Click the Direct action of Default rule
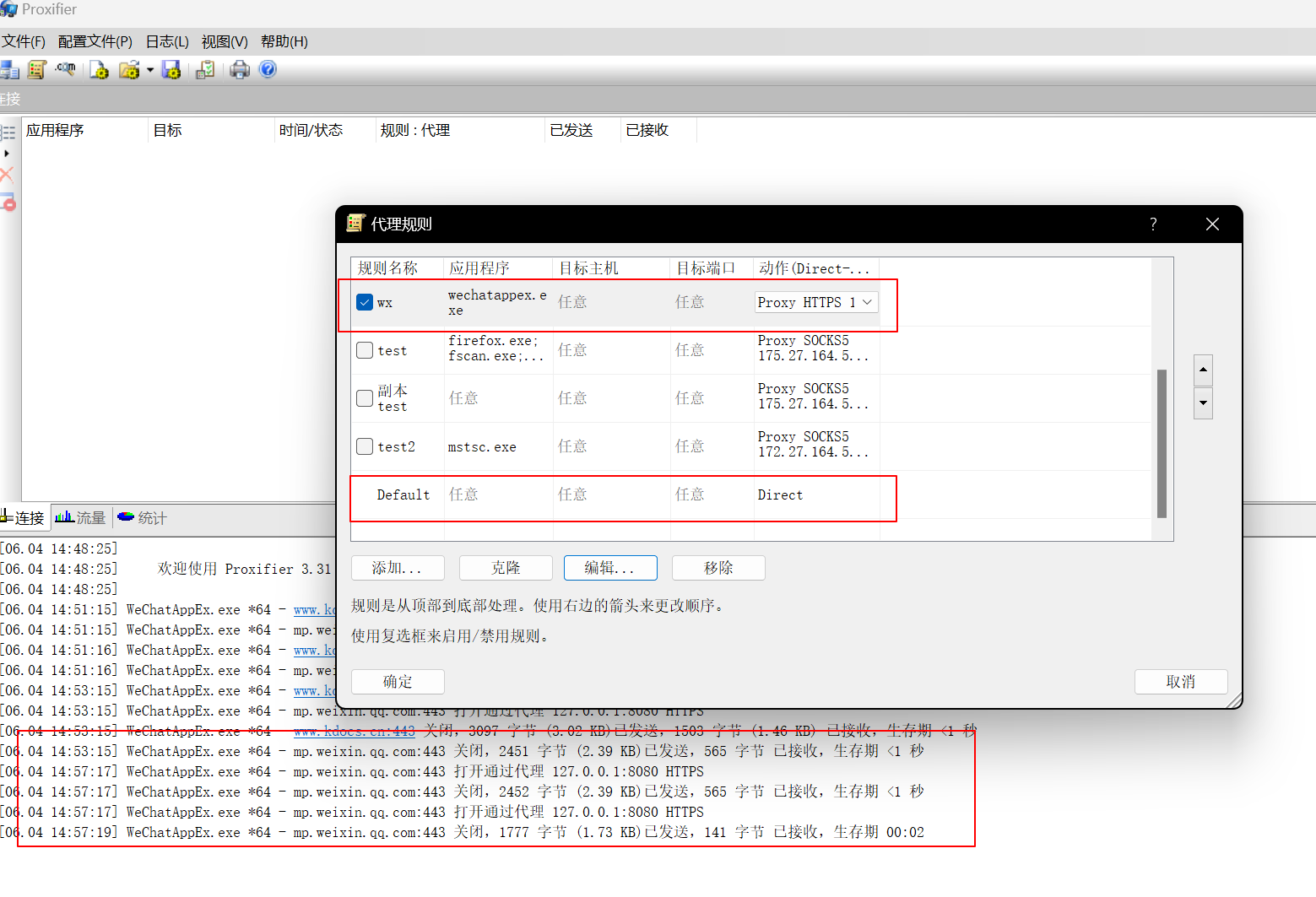 tap(780, 495)
